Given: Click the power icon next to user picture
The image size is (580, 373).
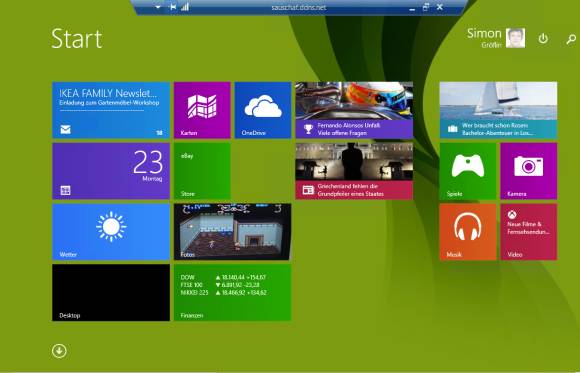Looking at the screenshot, I should (x=543, y=38).
